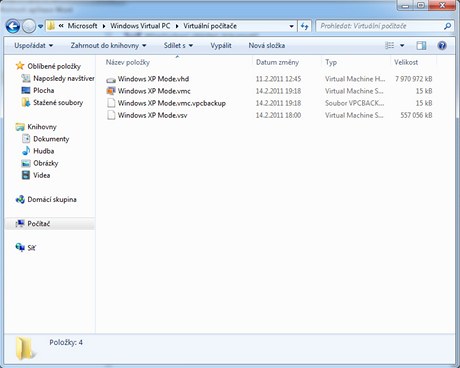The height and width of the screenshot is (368, 460).
Task: Click the Domácí skupina homegroup icon
Action: click(20, 199)
